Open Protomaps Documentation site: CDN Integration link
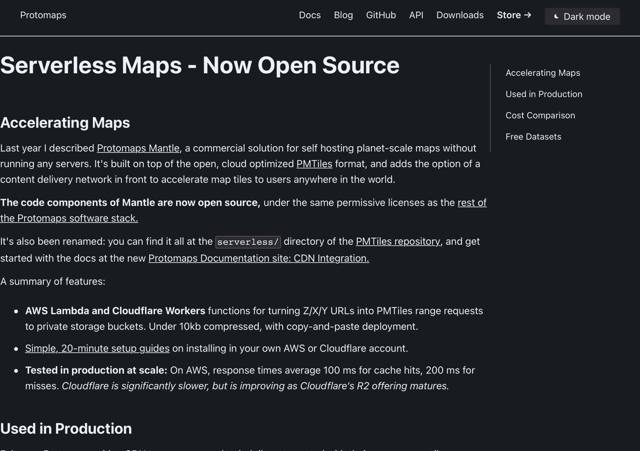The height and width of the screenshot is (451, 640). coord(258,258)
